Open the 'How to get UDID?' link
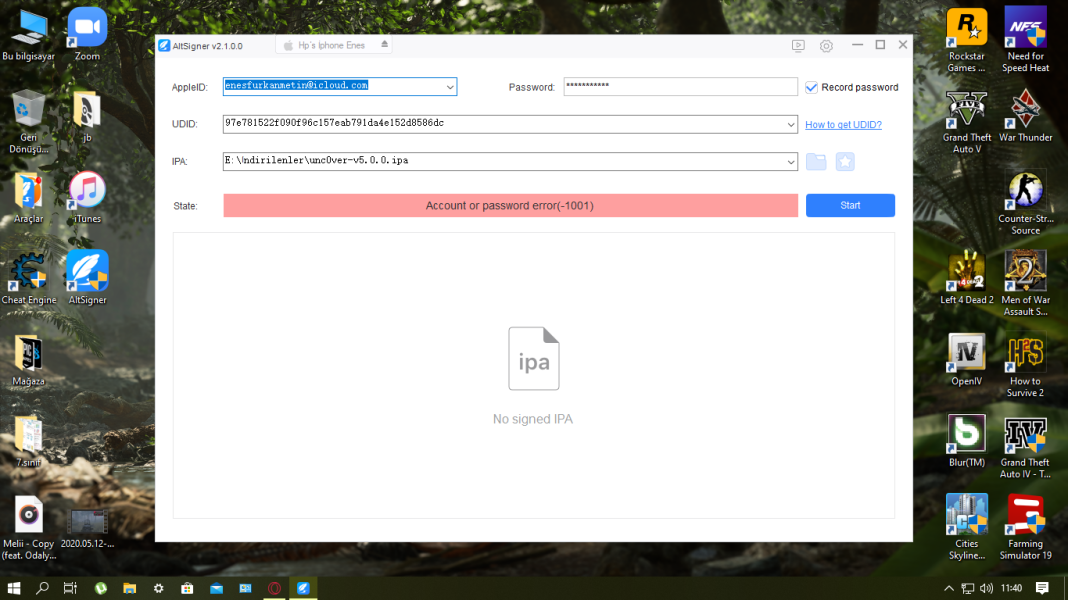Screen dimensions: 1068x600 point(843,125)
